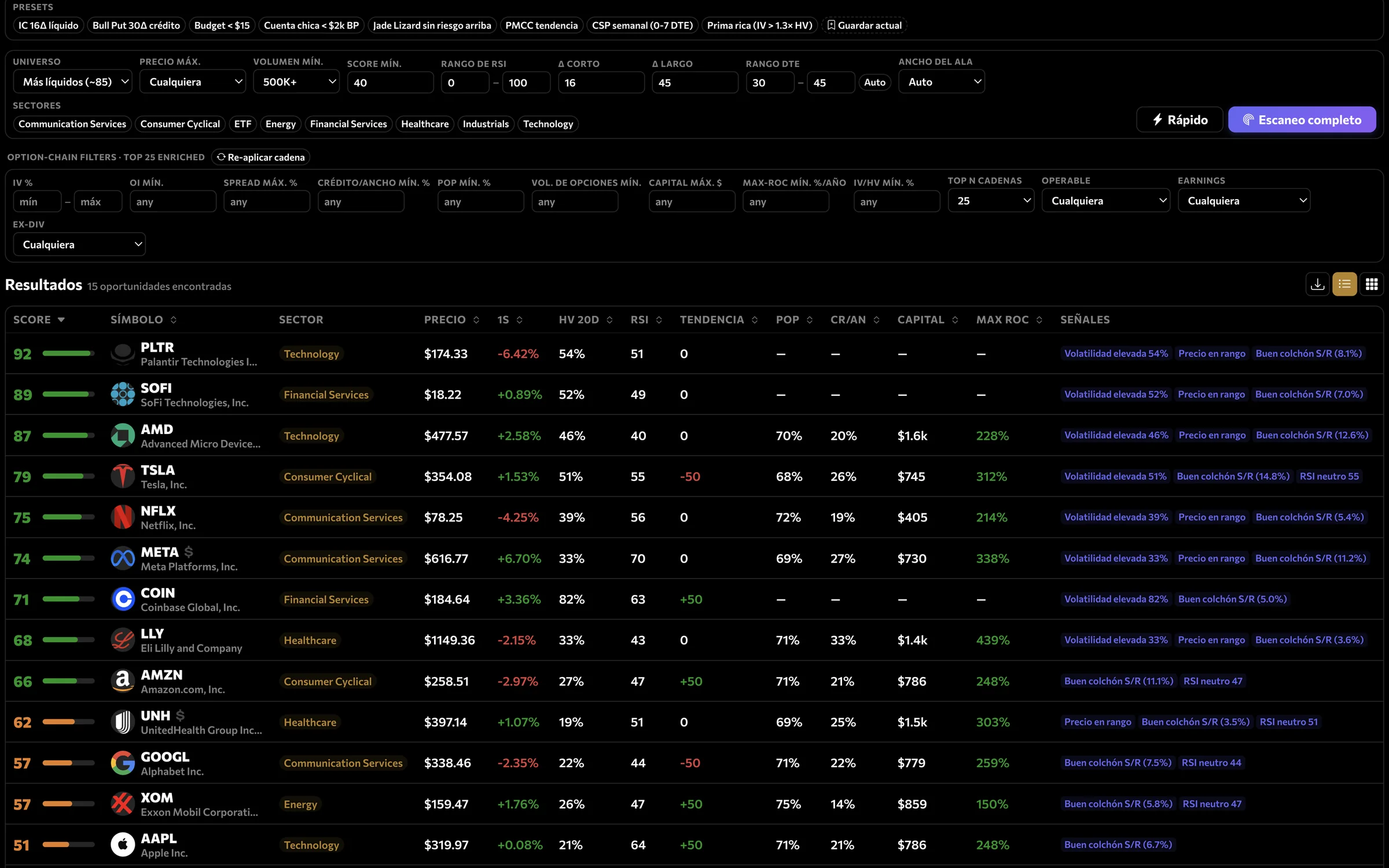Click the Amazon AMZN logo

click(x=123, y=681)
